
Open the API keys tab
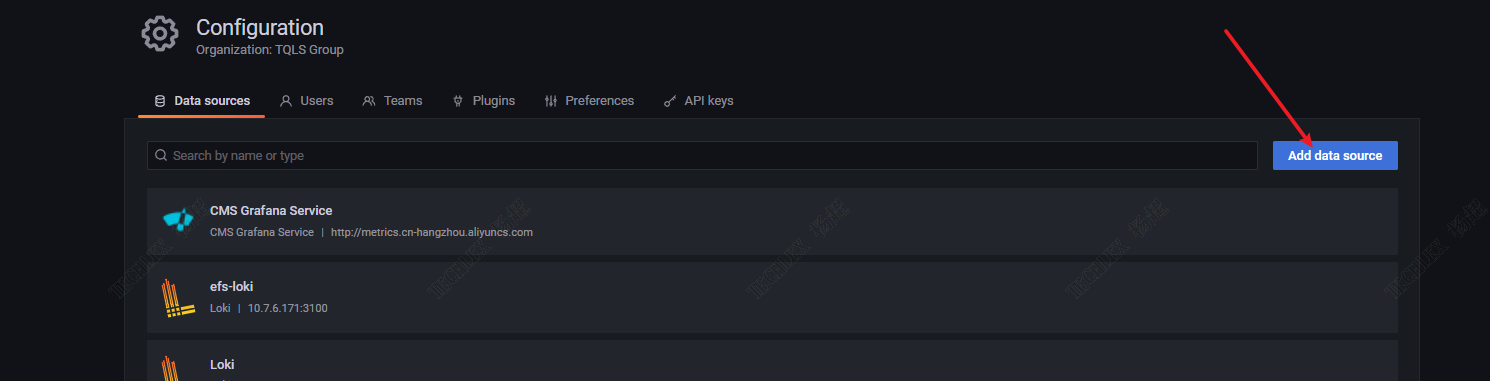pos(699,101)
